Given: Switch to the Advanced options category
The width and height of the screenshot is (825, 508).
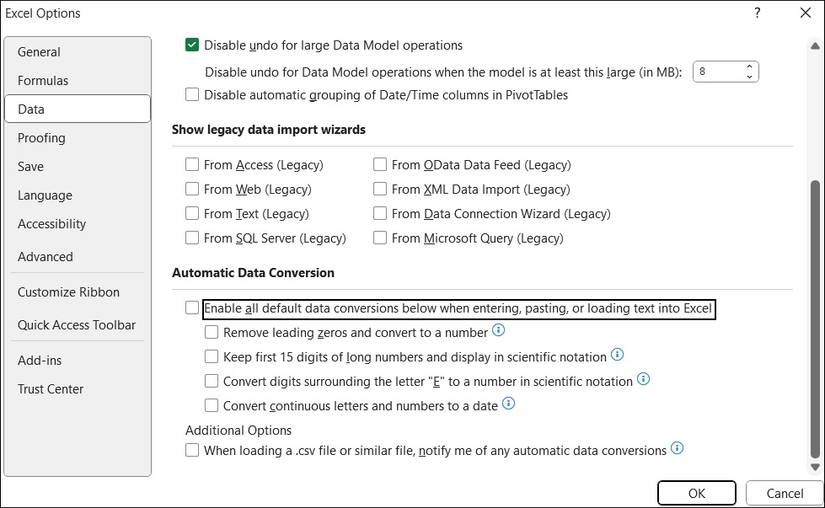Looking at the screenshot, I should pyautogui.click(x=45, y=257).
